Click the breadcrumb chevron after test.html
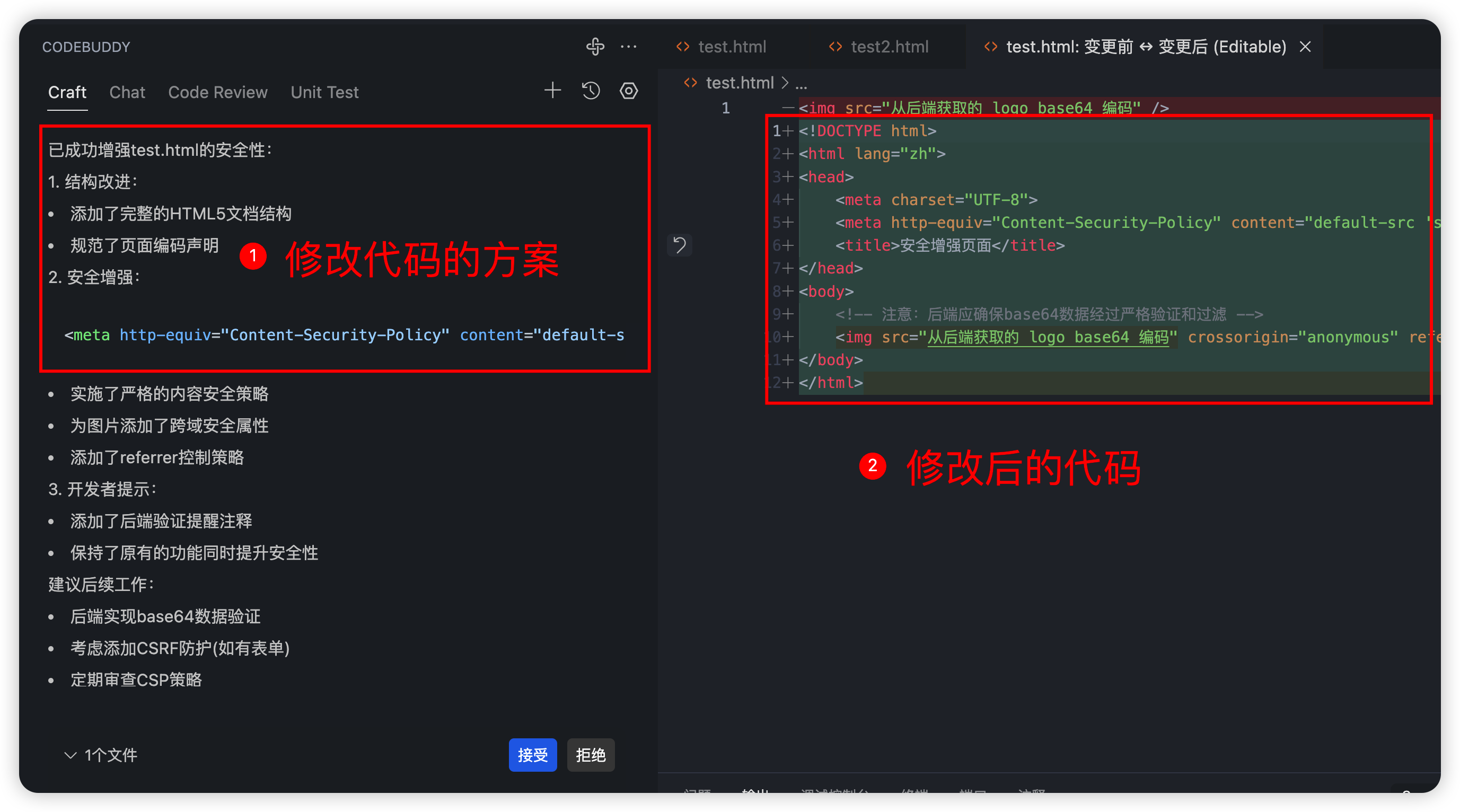Image resolution: width=1460 pixels, height=812 pixels. pyautogui.click(x=785, y=83)
